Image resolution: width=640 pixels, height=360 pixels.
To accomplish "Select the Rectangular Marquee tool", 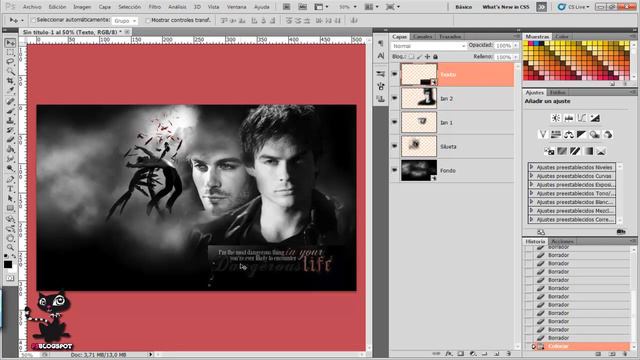I will tap(10, 53).
